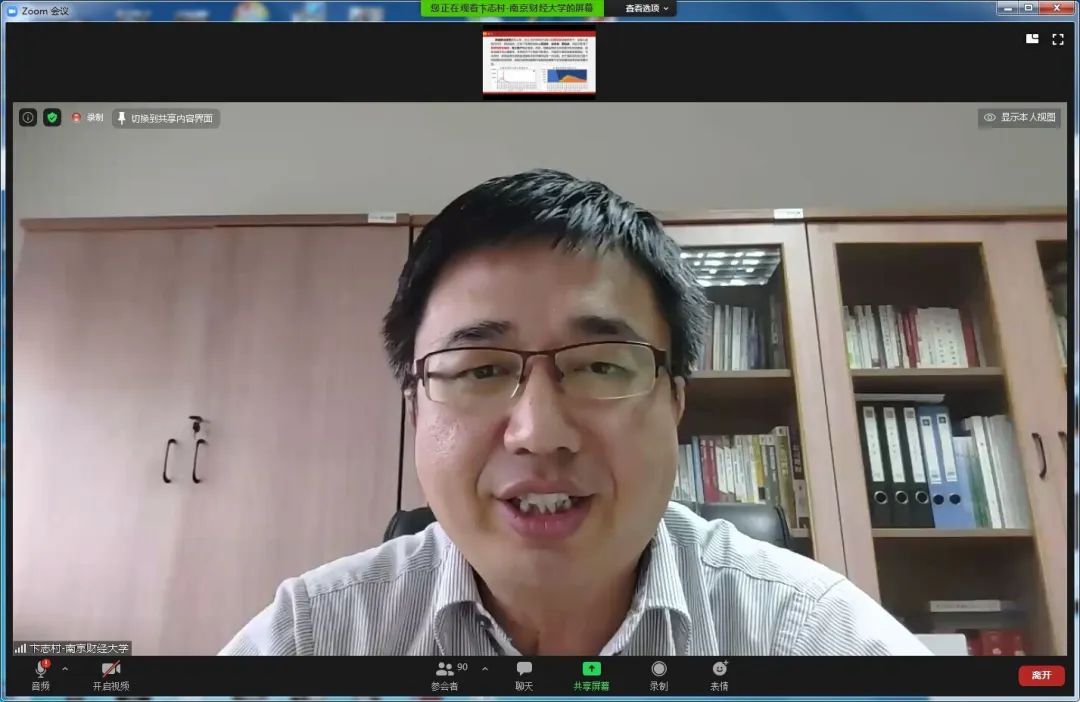This screenshot has height=702, width=1080.
Task: Expand audio options arrow beside 音频
Action: pyautogui.click(x=66, y=669)
